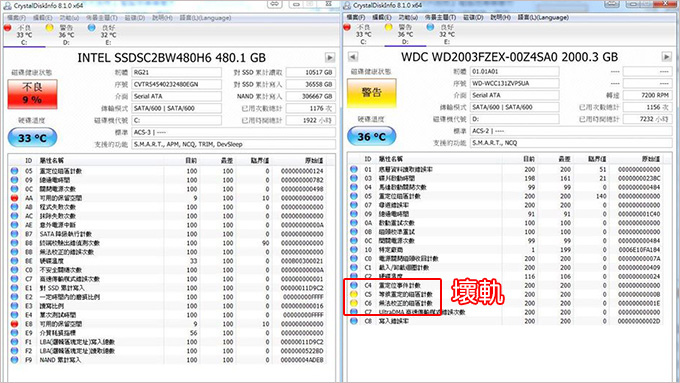Open 磁碟(D) menu in the WDC window
The width and height of the screenshot is (680, 383).
pyautogui.click(x=473, y=17)
